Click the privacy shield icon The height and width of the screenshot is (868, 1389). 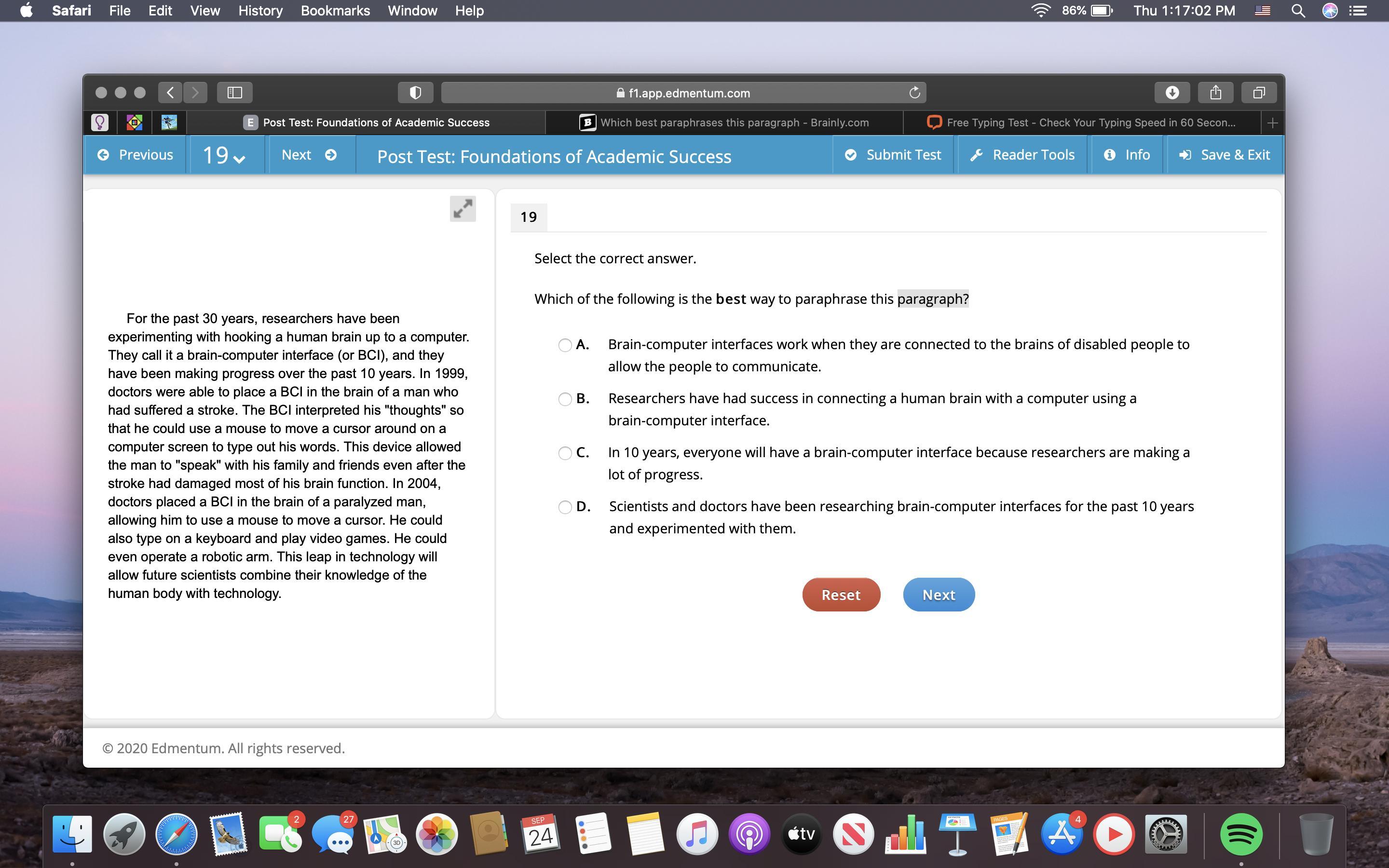(415, 93)
